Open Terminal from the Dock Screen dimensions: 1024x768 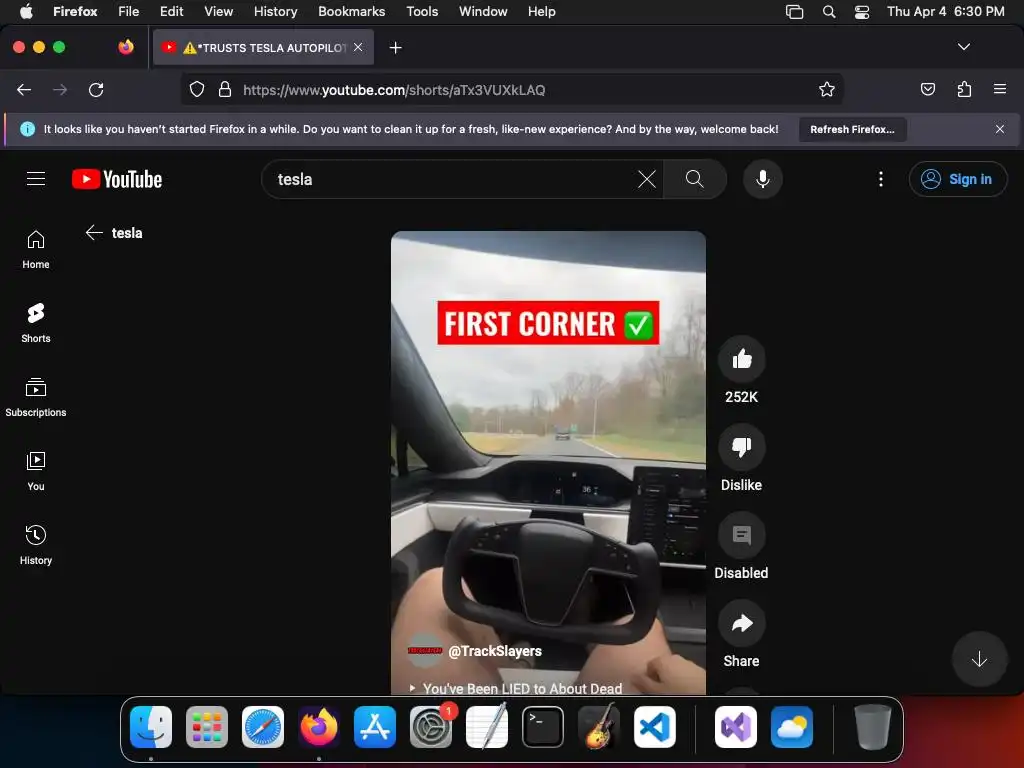[543, 727]
